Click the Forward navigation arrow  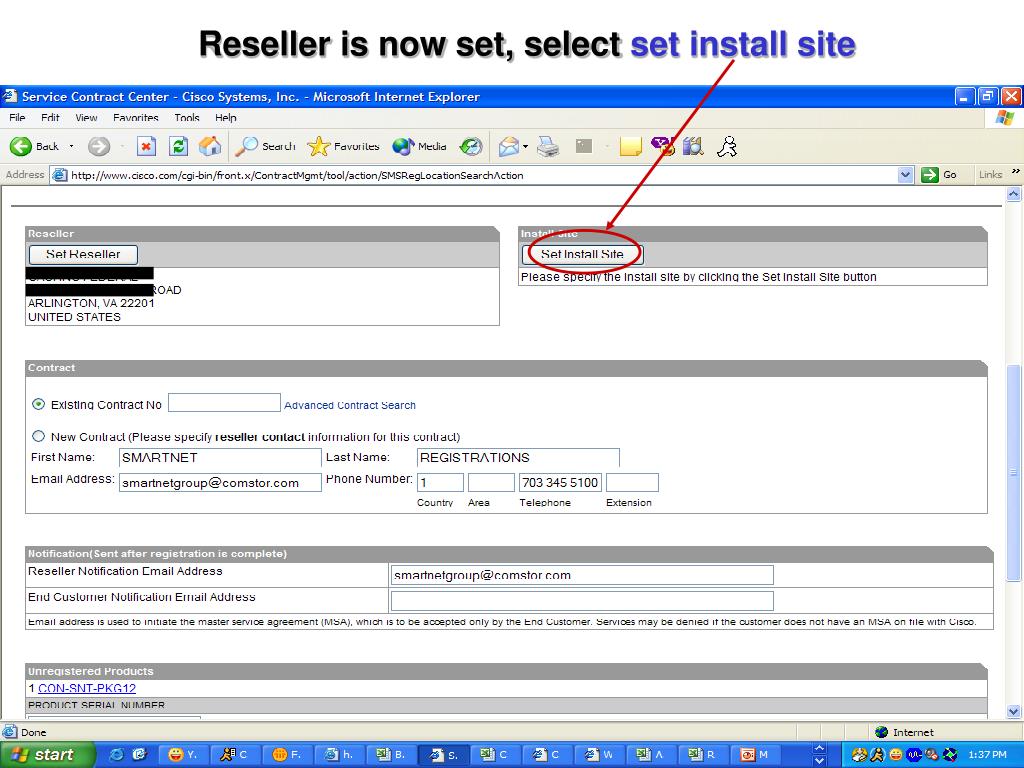[x=99, y=146]
